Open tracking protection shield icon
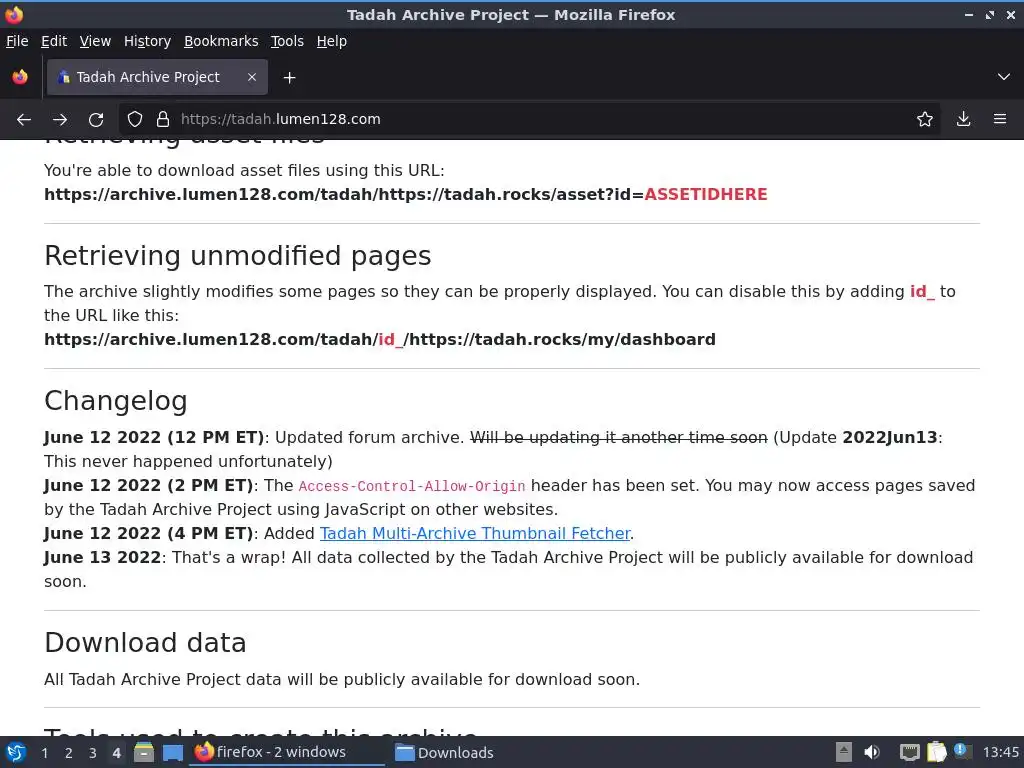 pos(135,120)
